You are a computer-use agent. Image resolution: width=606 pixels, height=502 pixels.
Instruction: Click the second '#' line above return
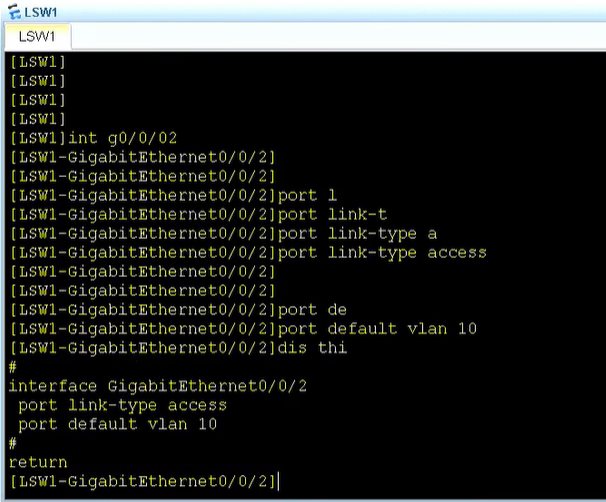[13, 443]
